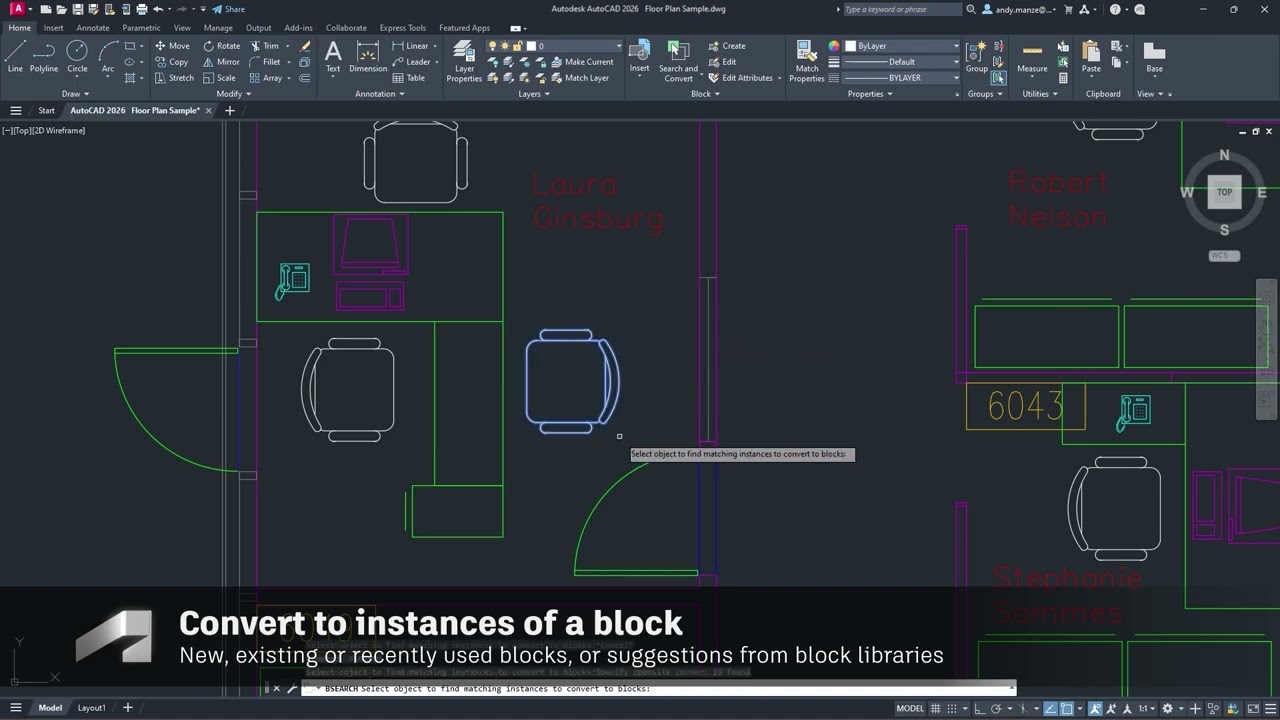This screenshot has height=720, width=1280.
Task: Switch to the Insert ribbon tab
Action: (x=53, y=28)
